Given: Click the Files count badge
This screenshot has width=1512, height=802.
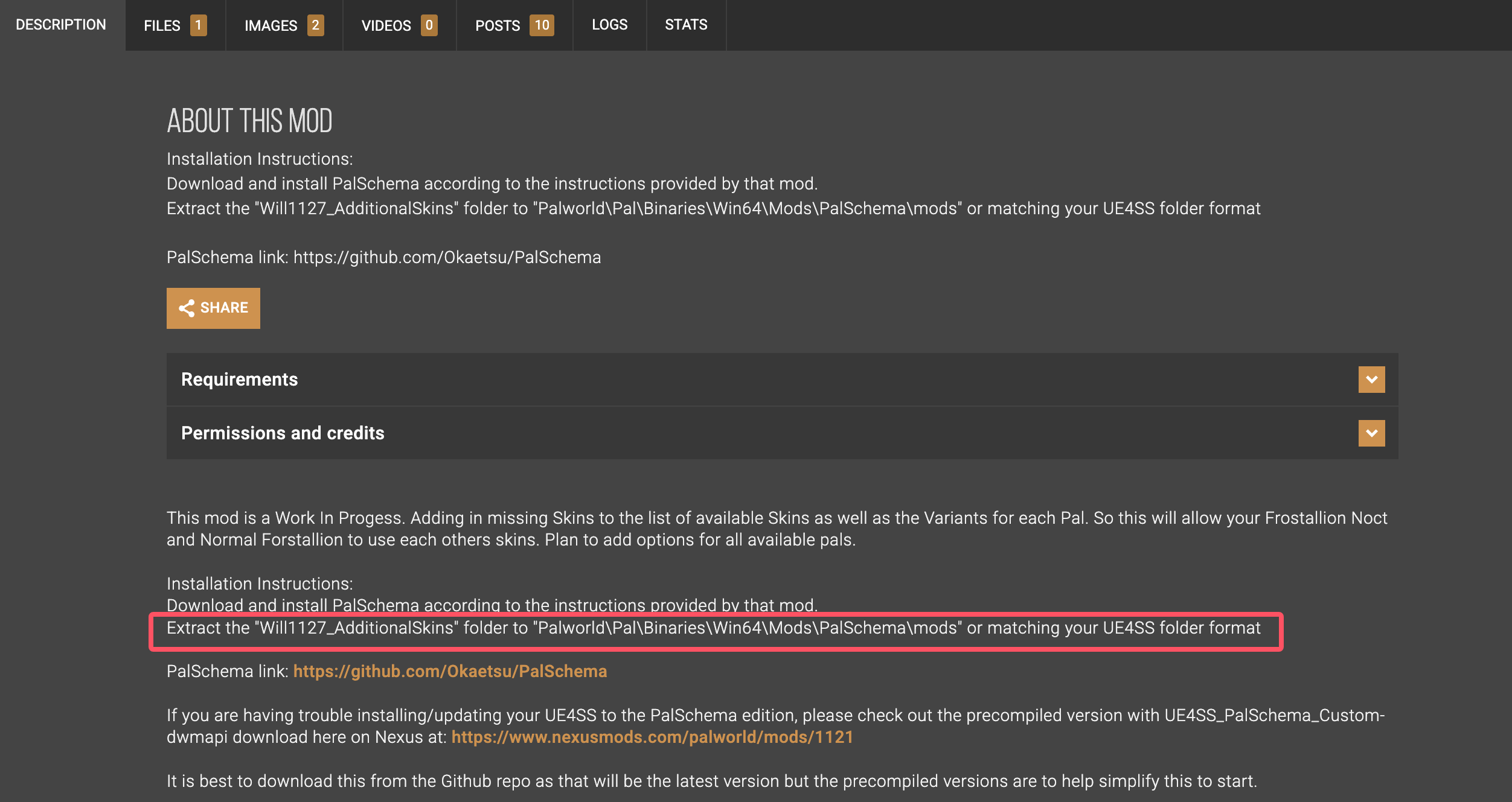Looking at the screenshot, I should click(x=198, y=25).
